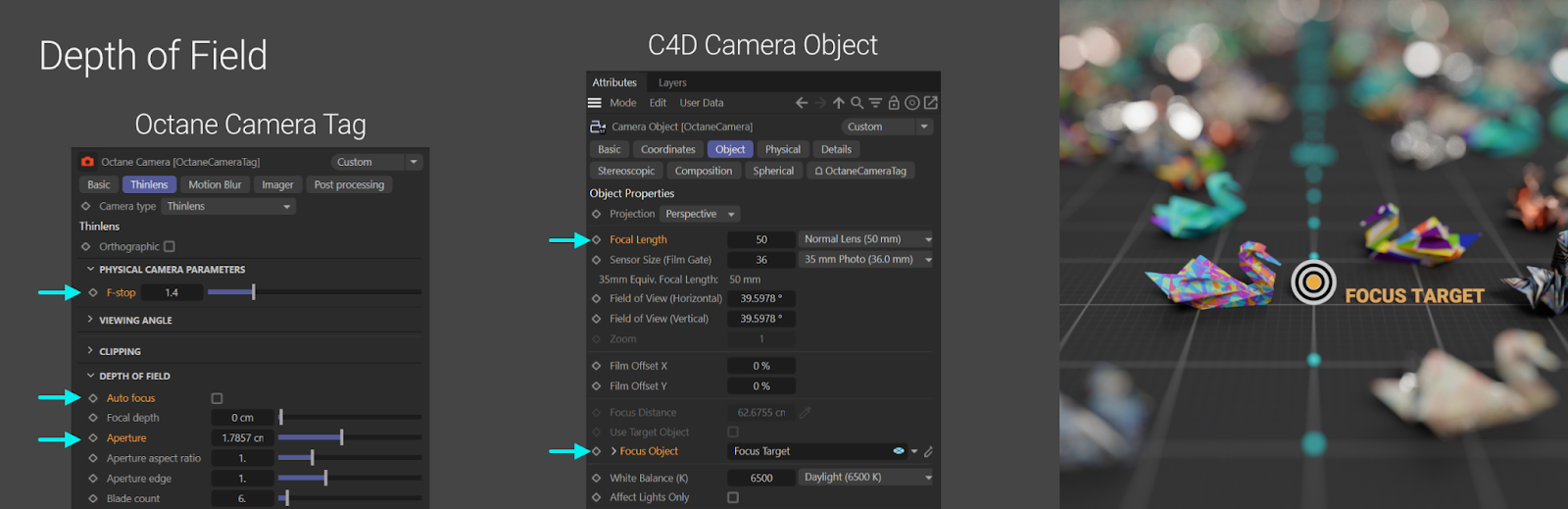
Task: Click the back arrow in Attributes toolbar
Action: [802, 103]
